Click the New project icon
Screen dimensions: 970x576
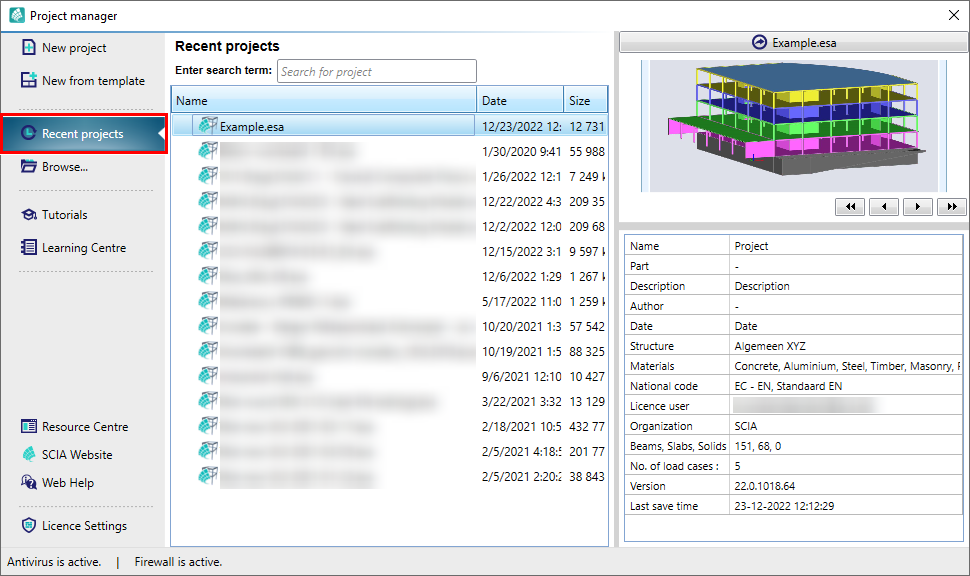pos(28,48)
